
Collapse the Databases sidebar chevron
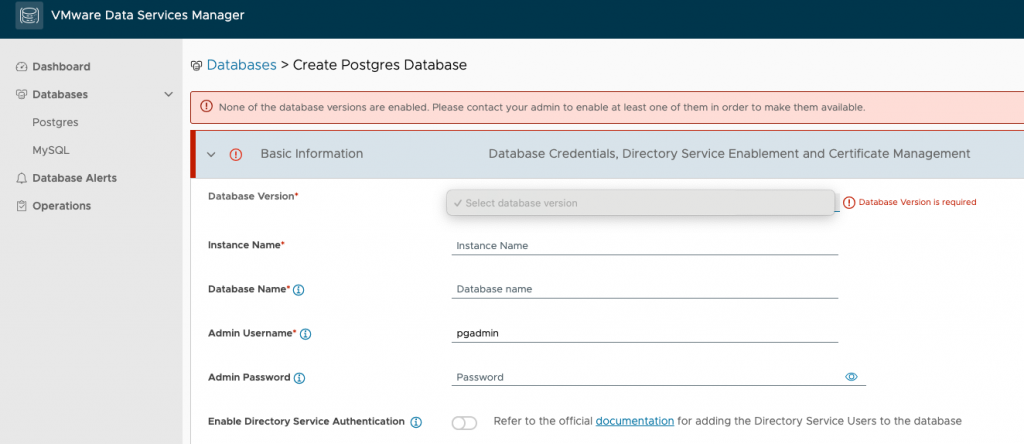tap(168, 95)
